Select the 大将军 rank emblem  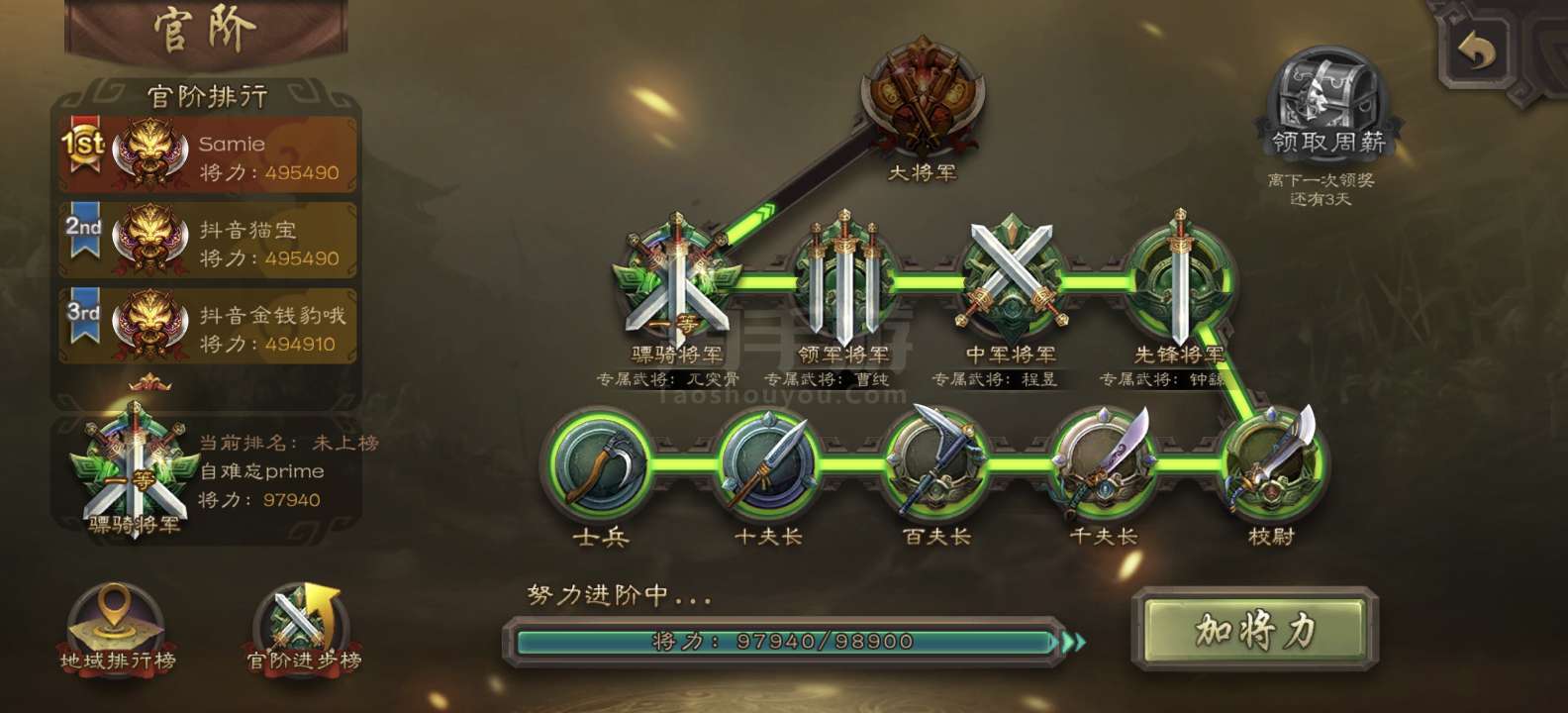click(923, 99)
